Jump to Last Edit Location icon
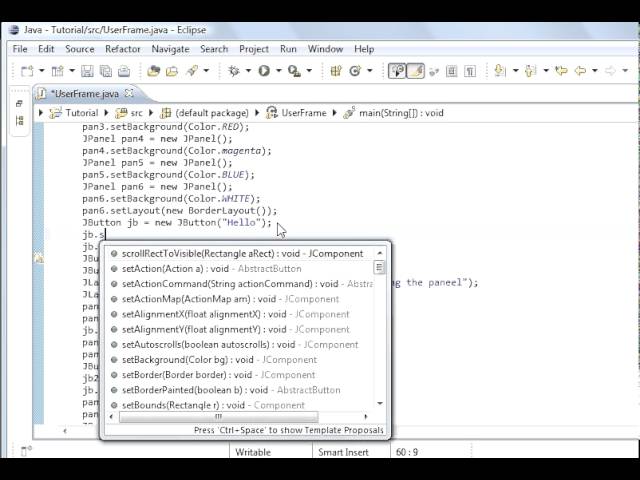This screenshot has width=640, height=480. [561, 71]
